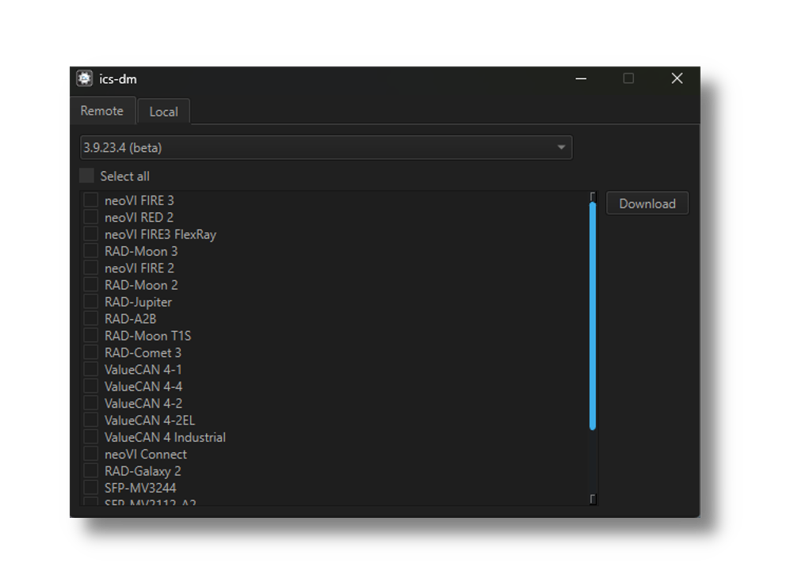Select the 'RAD-Jupiter' text label

[138, 302]
